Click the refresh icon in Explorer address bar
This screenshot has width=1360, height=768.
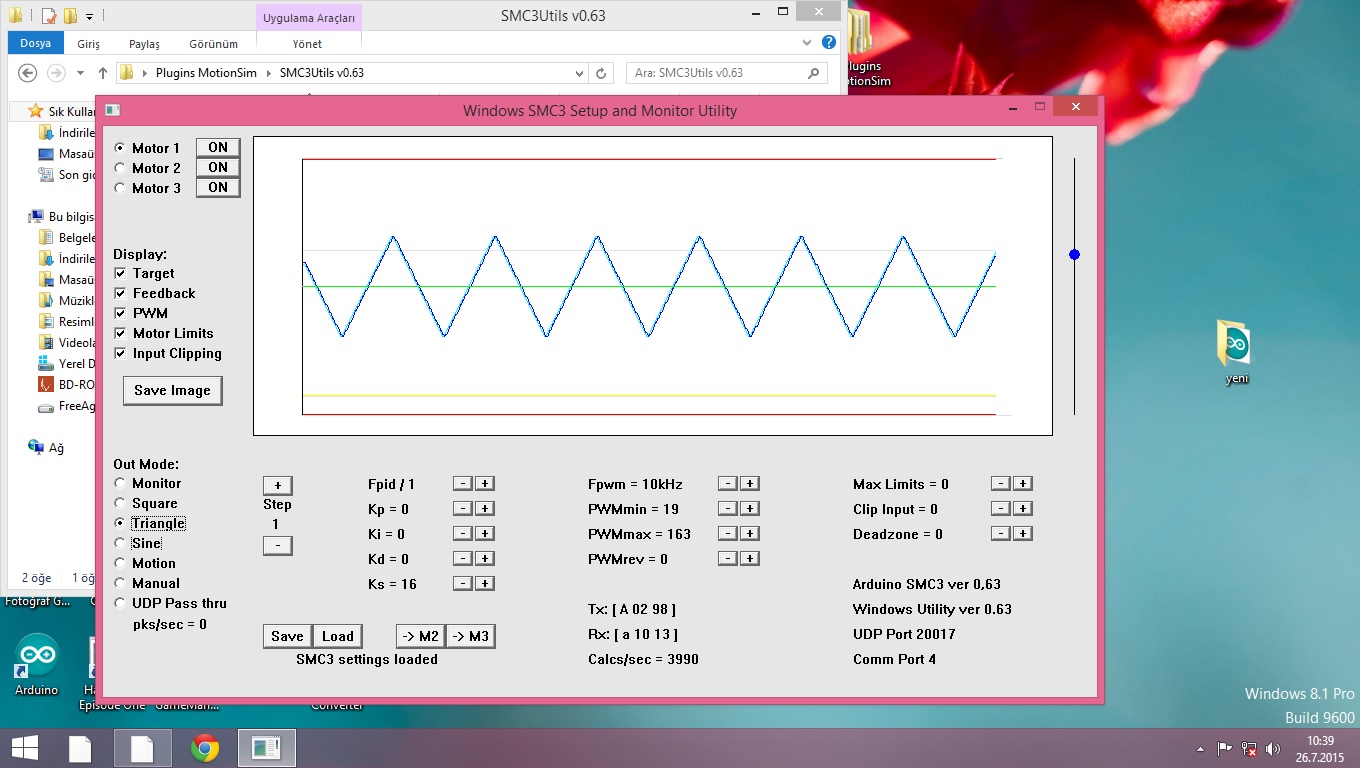[601, 73]
